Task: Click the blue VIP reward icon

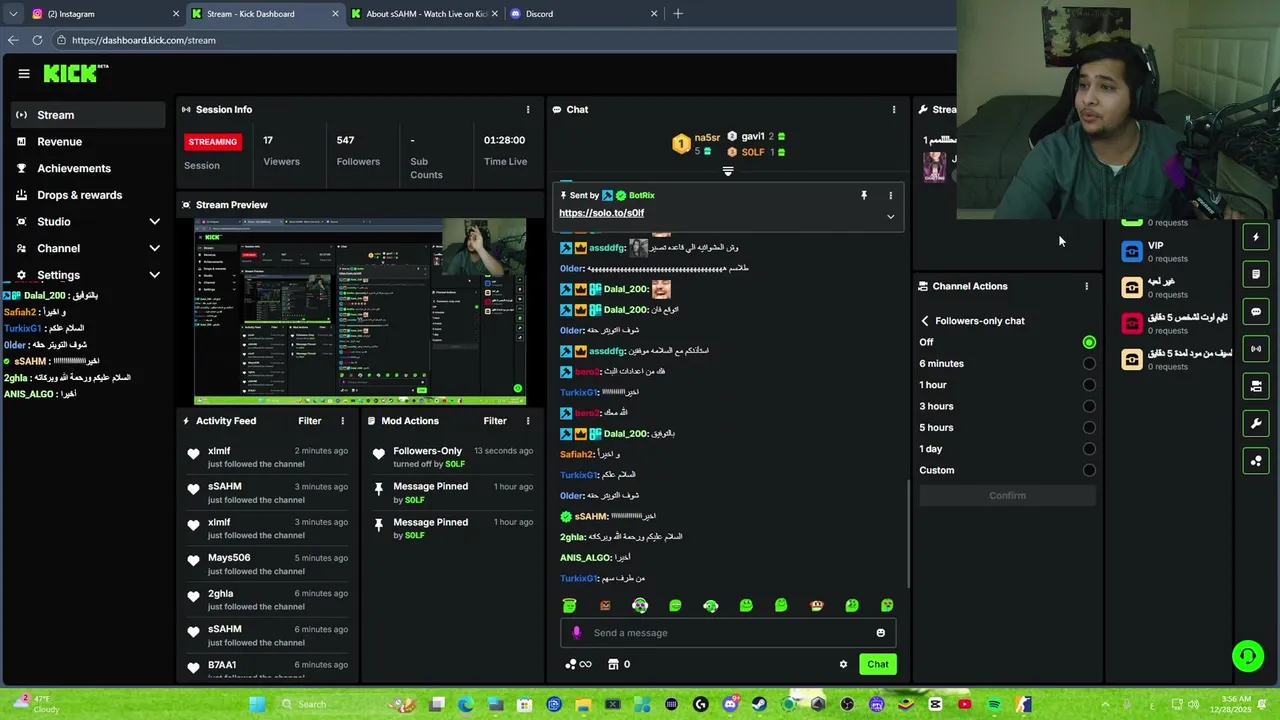Action: [1131, 251]
